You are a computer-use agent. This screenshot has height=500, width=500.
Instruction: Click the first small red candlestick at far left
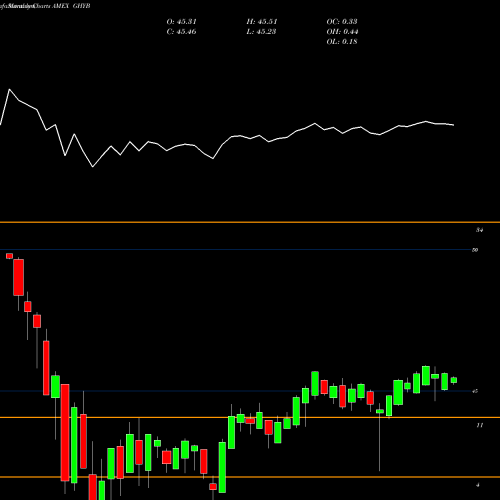(x=9, y=256)
